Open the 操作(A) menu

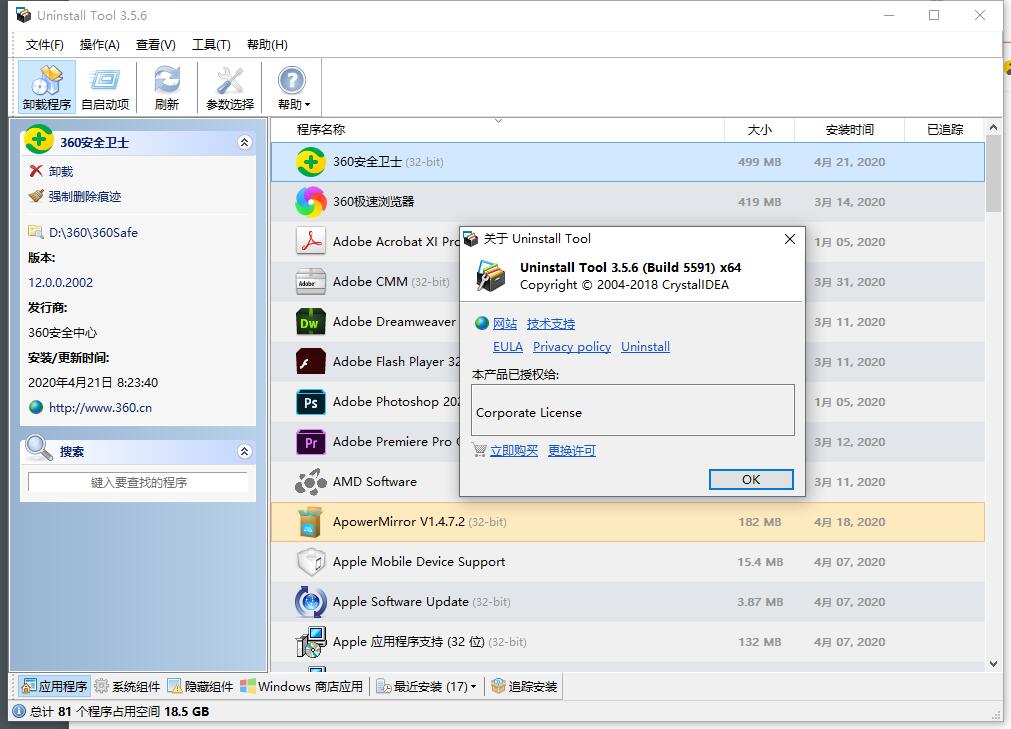point(99,44)
